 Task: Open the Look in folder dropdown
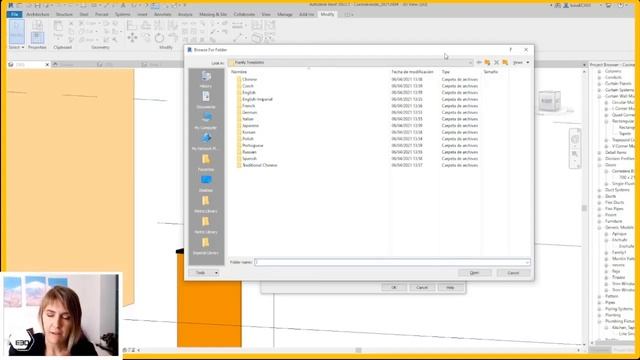tap(470, 62)
